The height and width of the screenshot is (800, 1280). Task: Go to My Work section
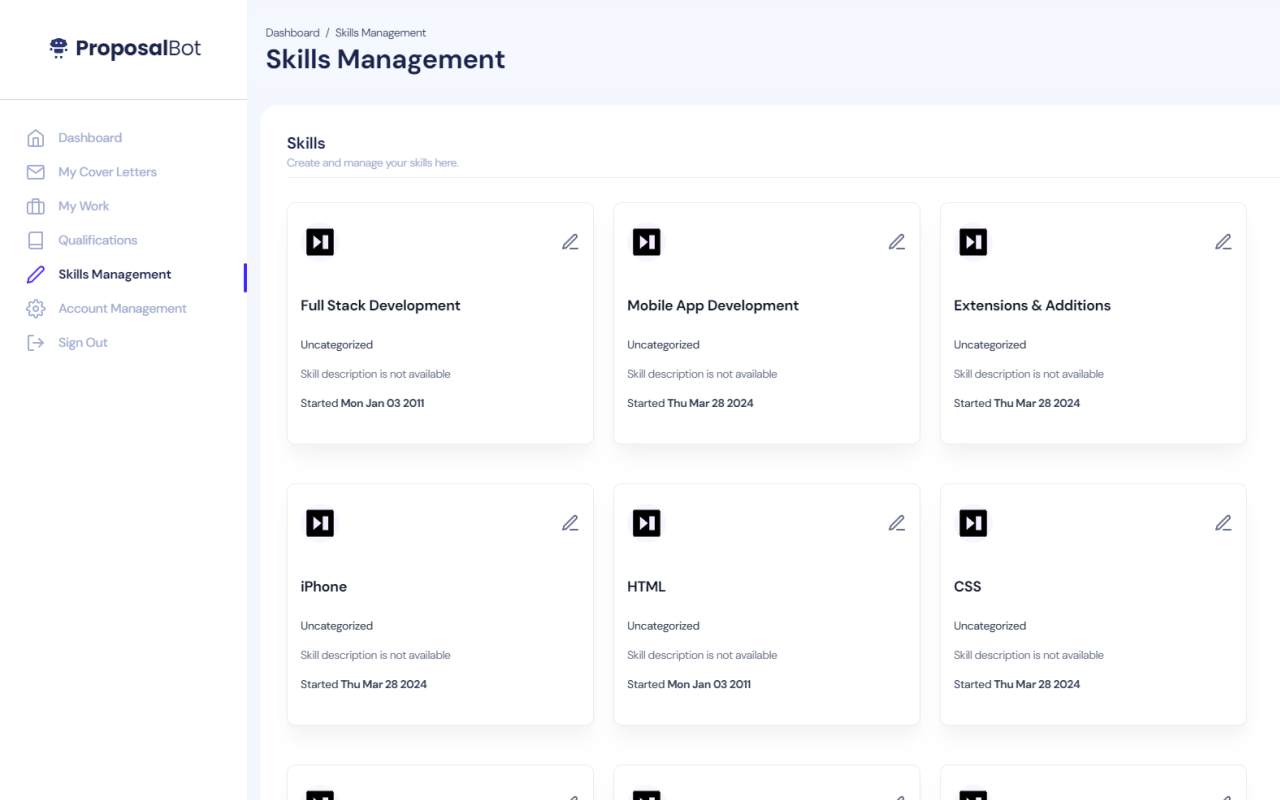pyautogui.click(x=84, y=206)
